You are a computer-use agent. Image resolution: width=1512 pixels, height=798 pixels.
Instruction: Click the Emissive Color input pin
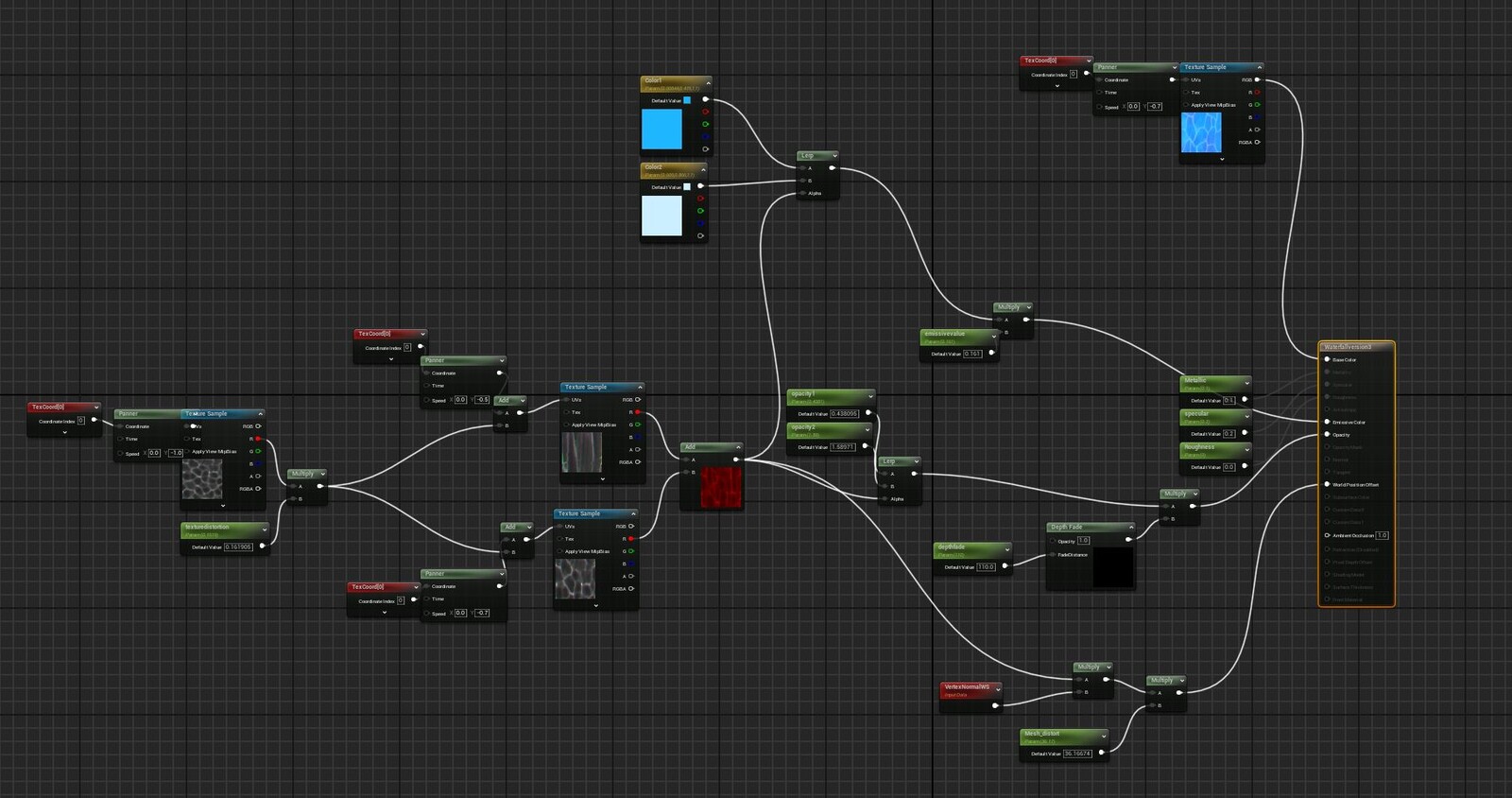pyautogui.click(x=1327, y=422)
